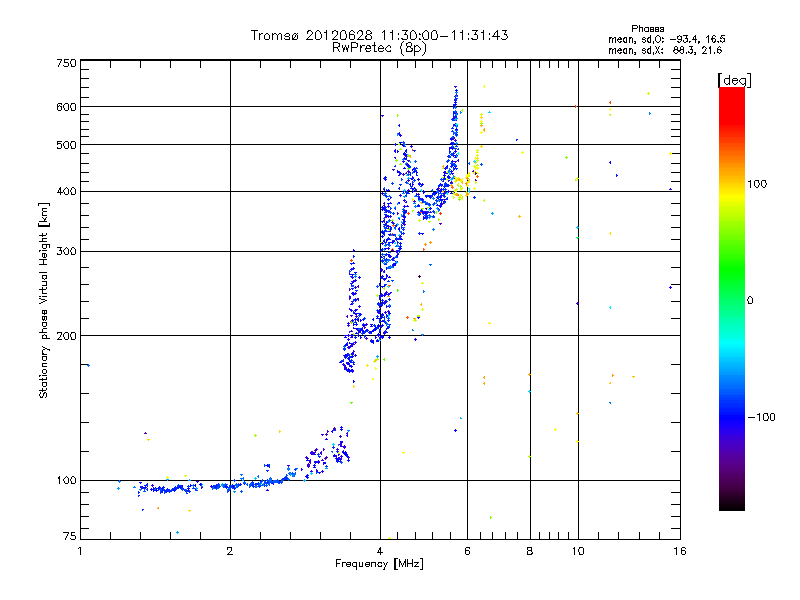Click the yellow X-mode echoes near 400 km at 6 MHz
Viewport: 800px width, 600px height.
(x=462, y=186)
